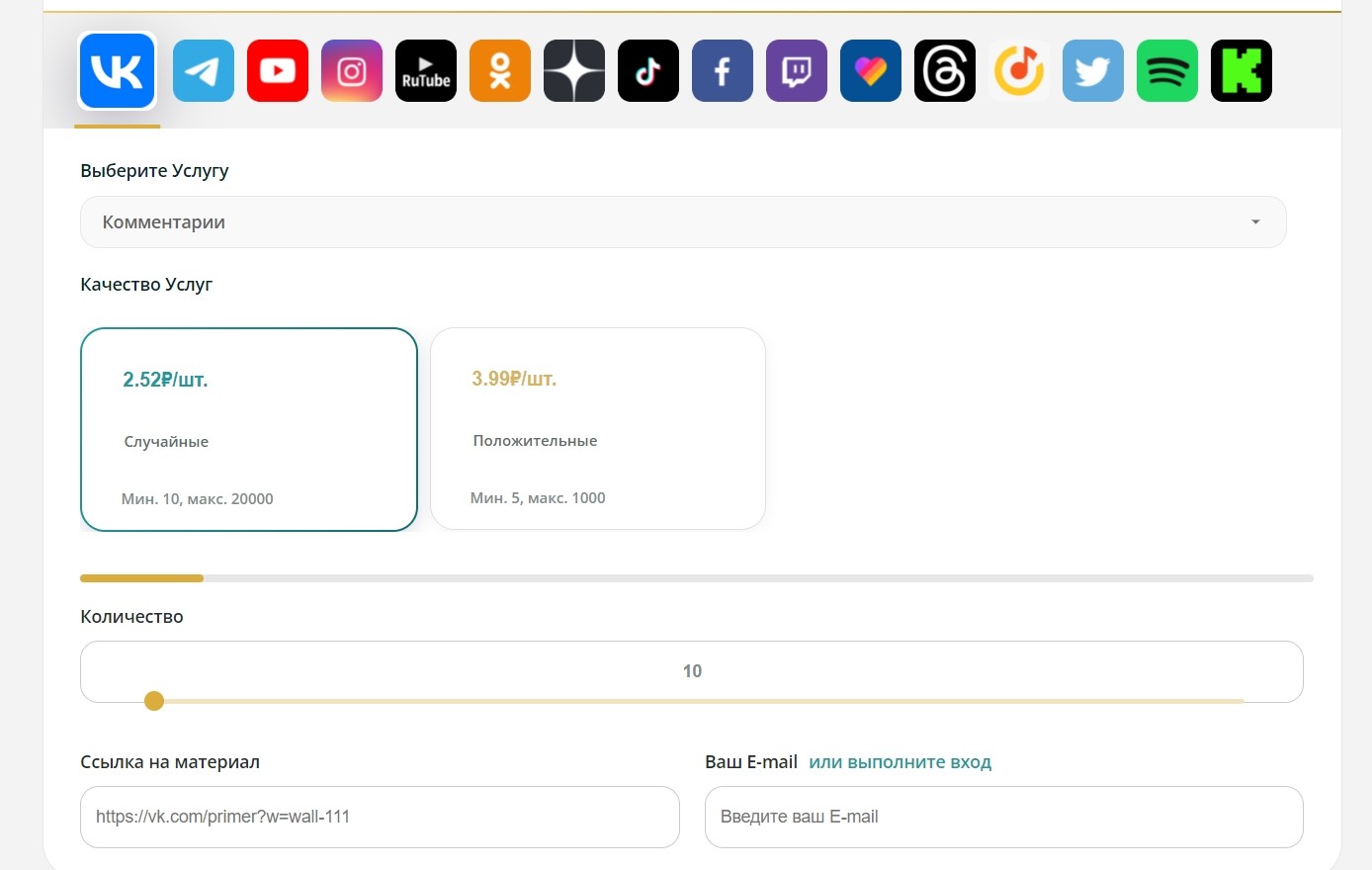Pick the Twitter bird icon
Screen dimensions: 1372x870
pos(1093,70)
